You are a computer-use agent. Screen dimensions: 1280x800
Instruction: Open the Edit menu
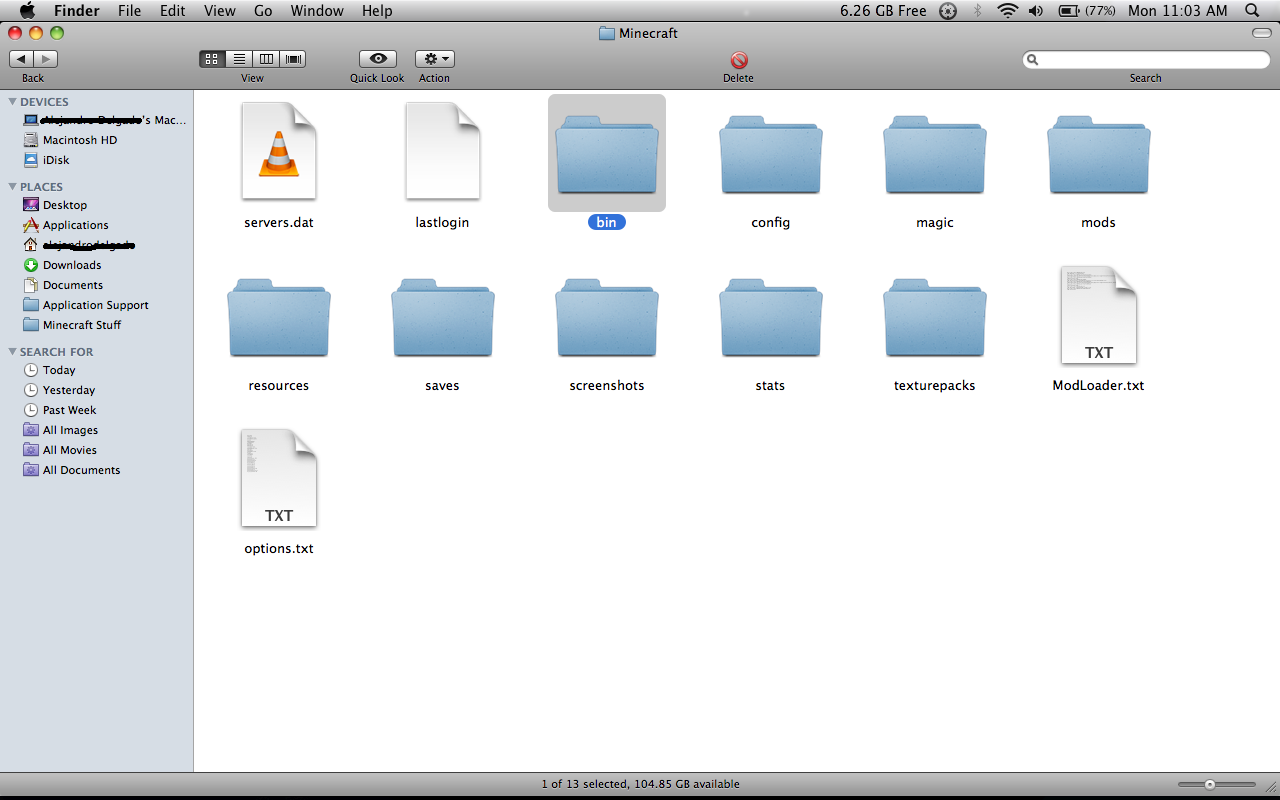coord(173,11)
